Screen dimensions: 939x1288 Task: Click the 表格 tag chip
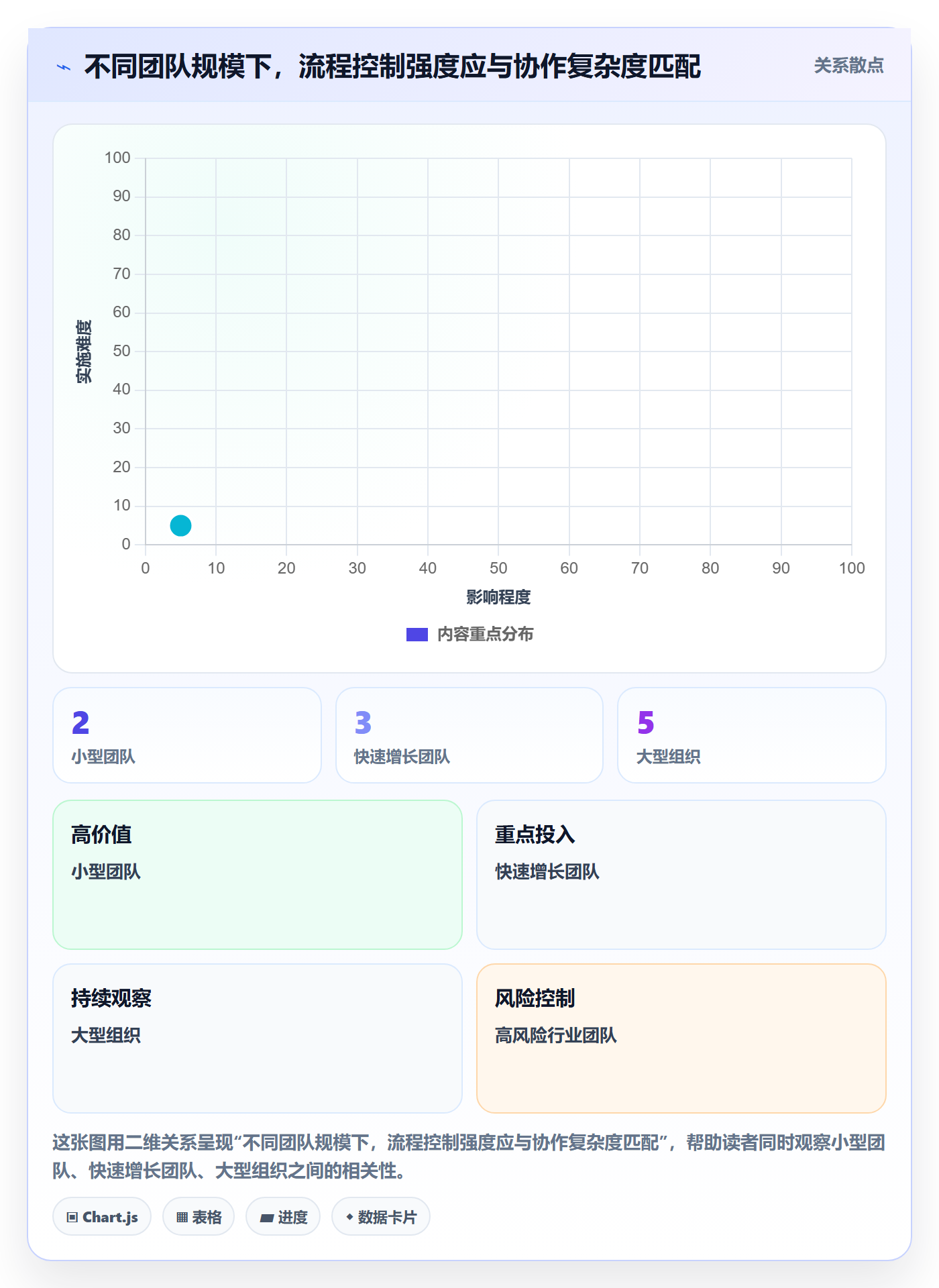[x=199, y=1216]
